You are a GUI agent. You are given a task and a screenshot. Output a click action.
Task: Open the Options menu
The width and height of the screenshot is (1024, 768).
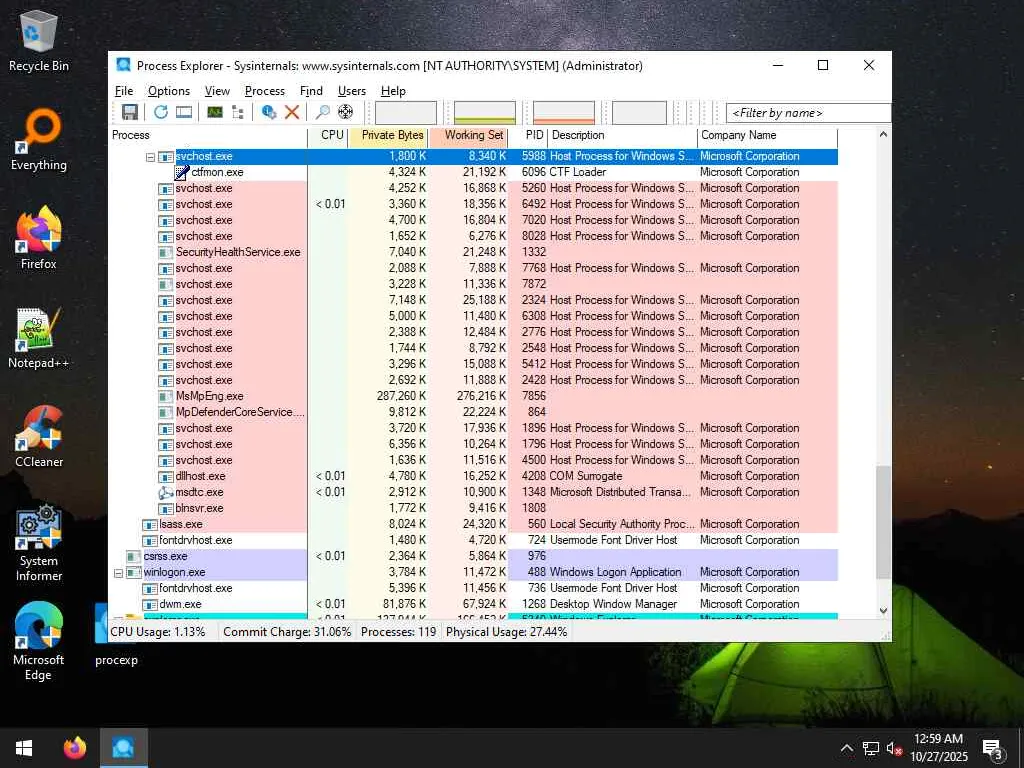point(168,91)
